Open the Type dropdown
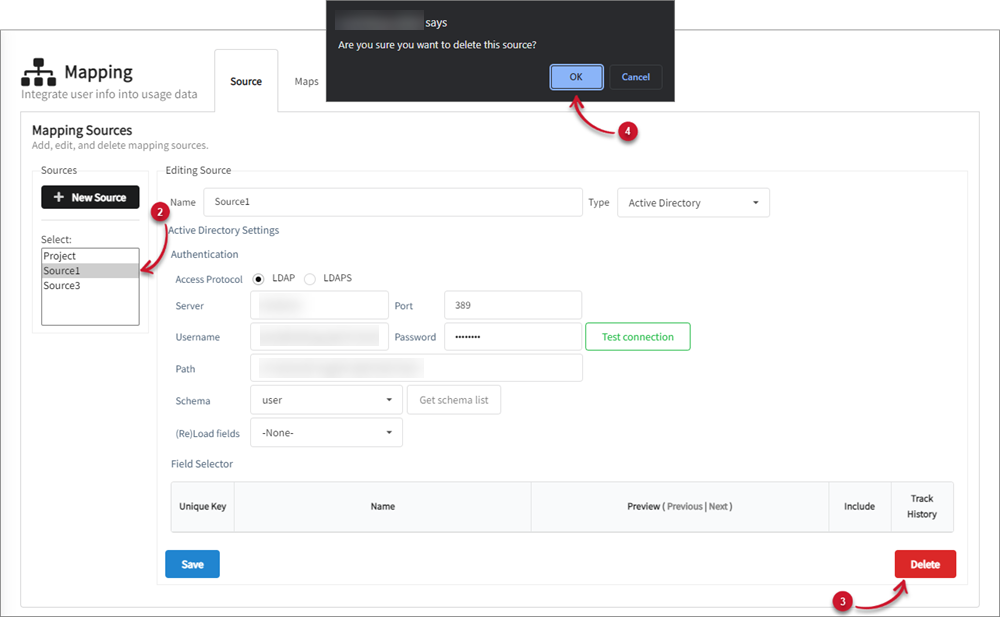The width and height of the screenshot is (1000, 617). [x=693, y=203]
